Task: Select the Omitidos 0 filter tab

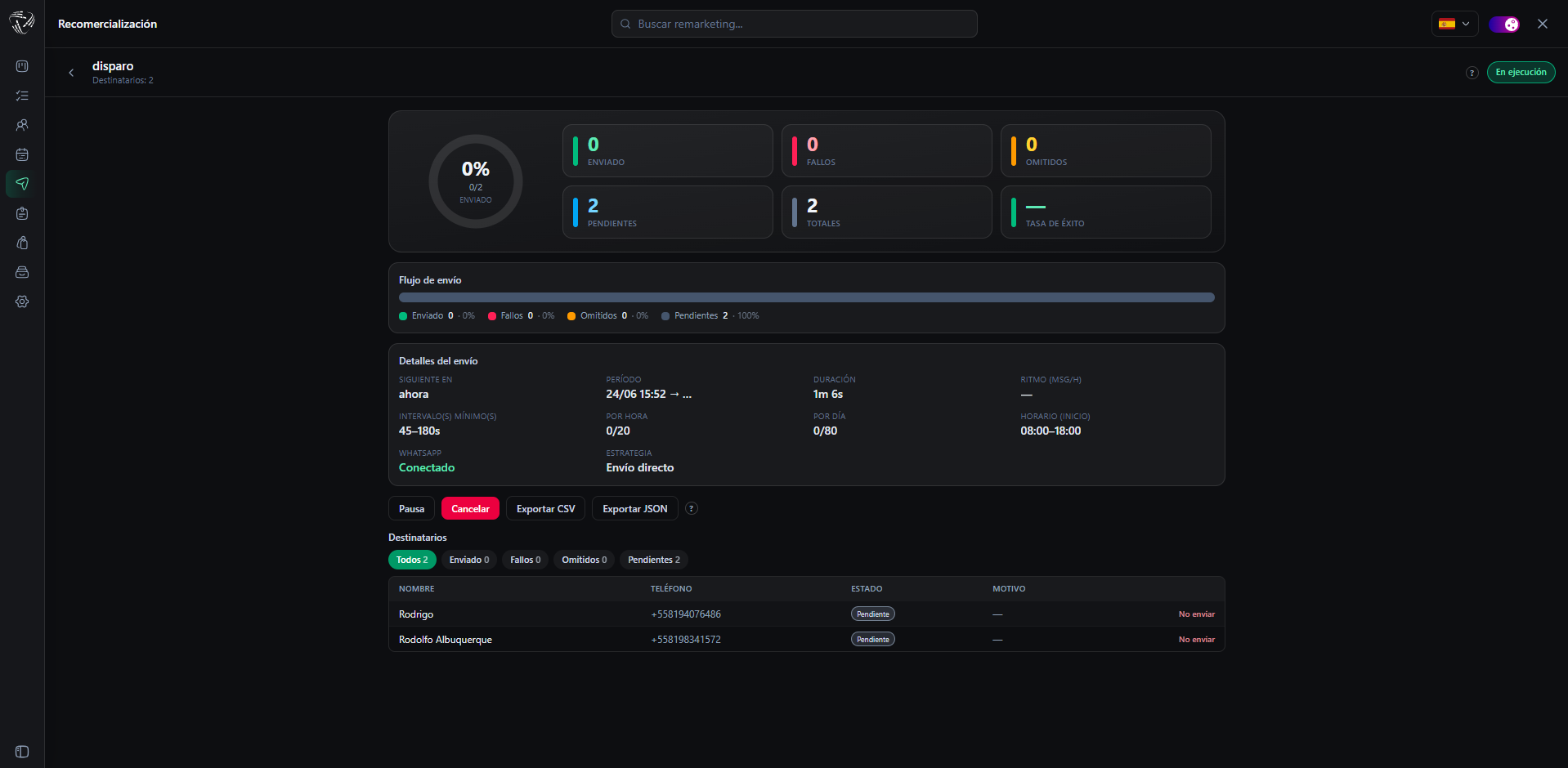Action: (585, 560)
